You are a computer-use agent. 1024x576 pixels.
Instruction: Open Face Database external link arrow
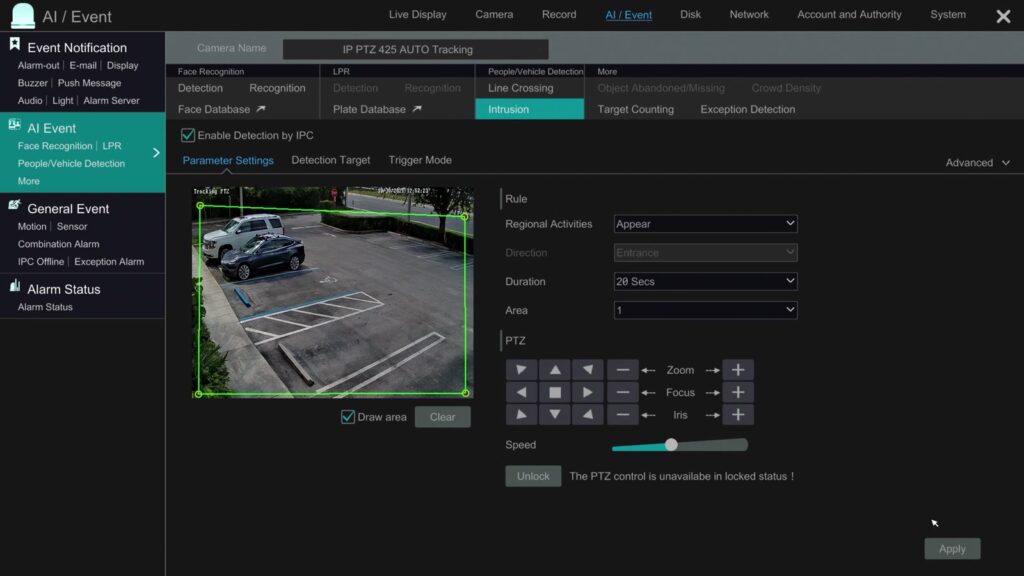coord(261,109)
